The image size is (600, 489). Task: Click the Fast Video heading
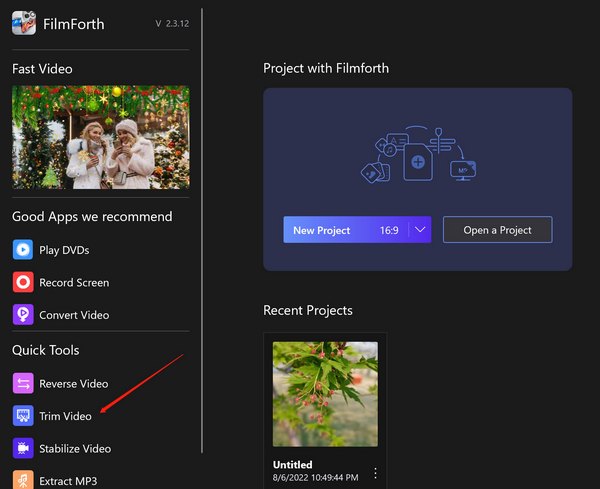42,69
